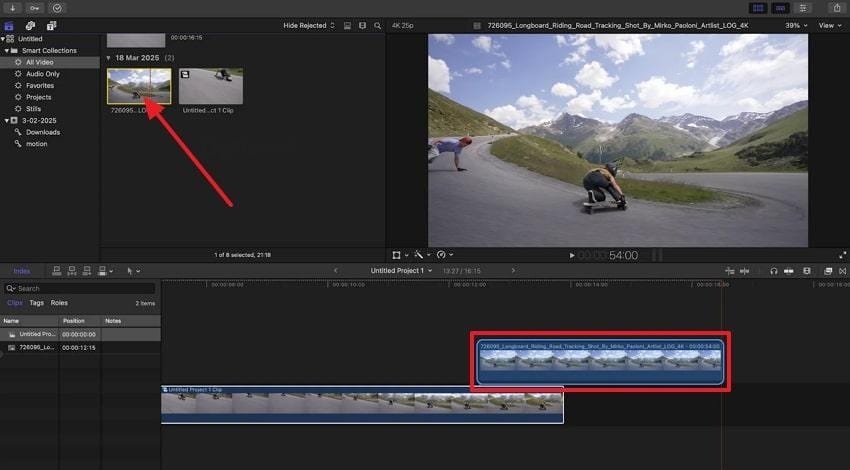Toggle video and audio skimming

(x=730, y=271)
